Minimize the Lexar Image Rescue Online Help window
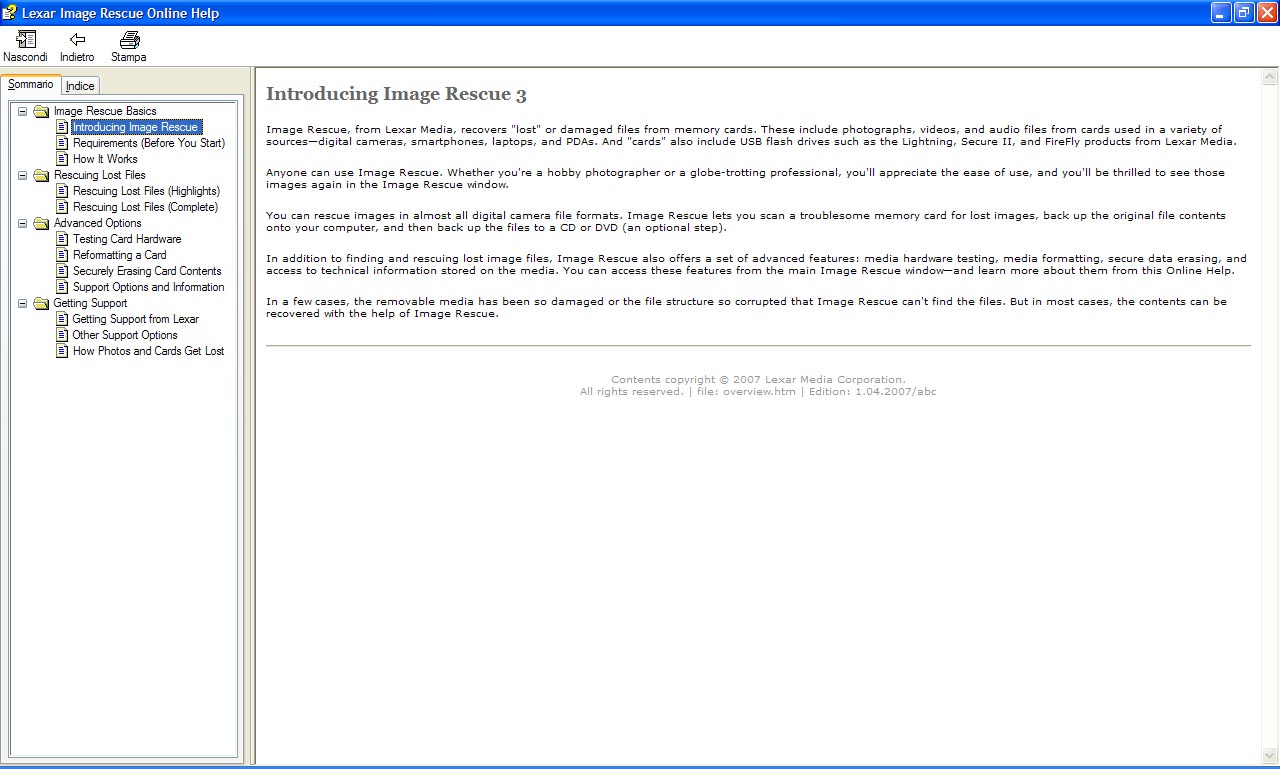The height and width of the screenshot is (769, 1280). click(x=1221, y=12)
